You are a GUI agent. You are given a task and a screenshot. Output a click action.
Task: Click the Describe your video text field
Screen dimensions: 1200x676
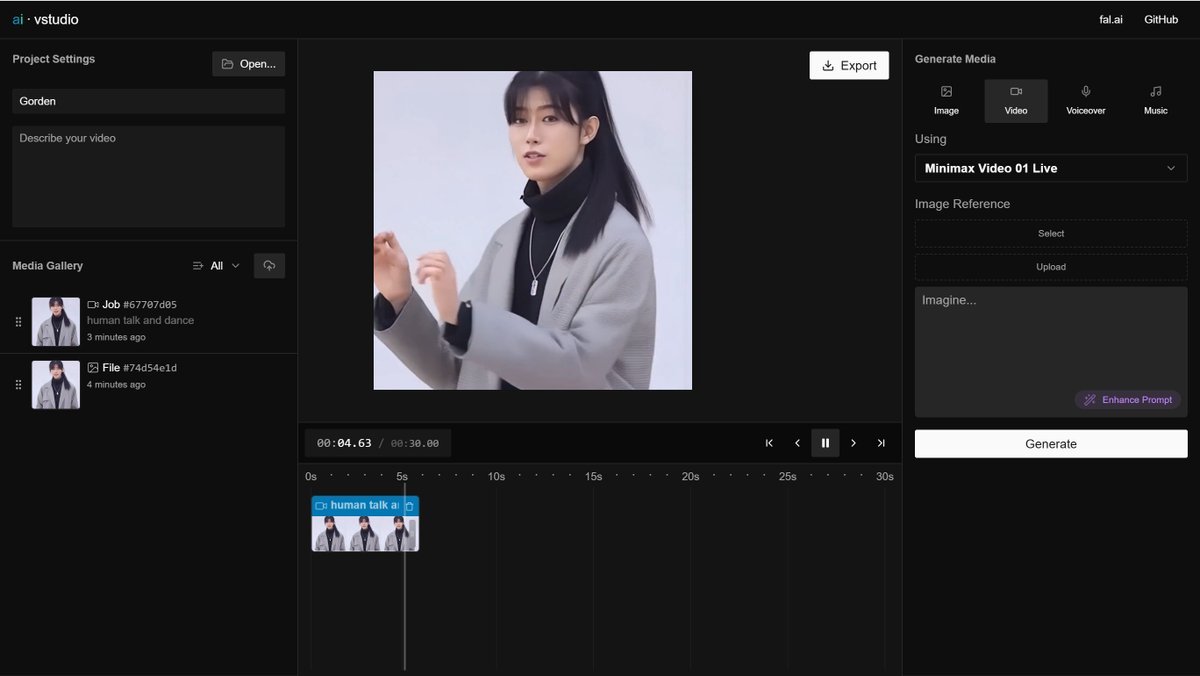[148, 176]
